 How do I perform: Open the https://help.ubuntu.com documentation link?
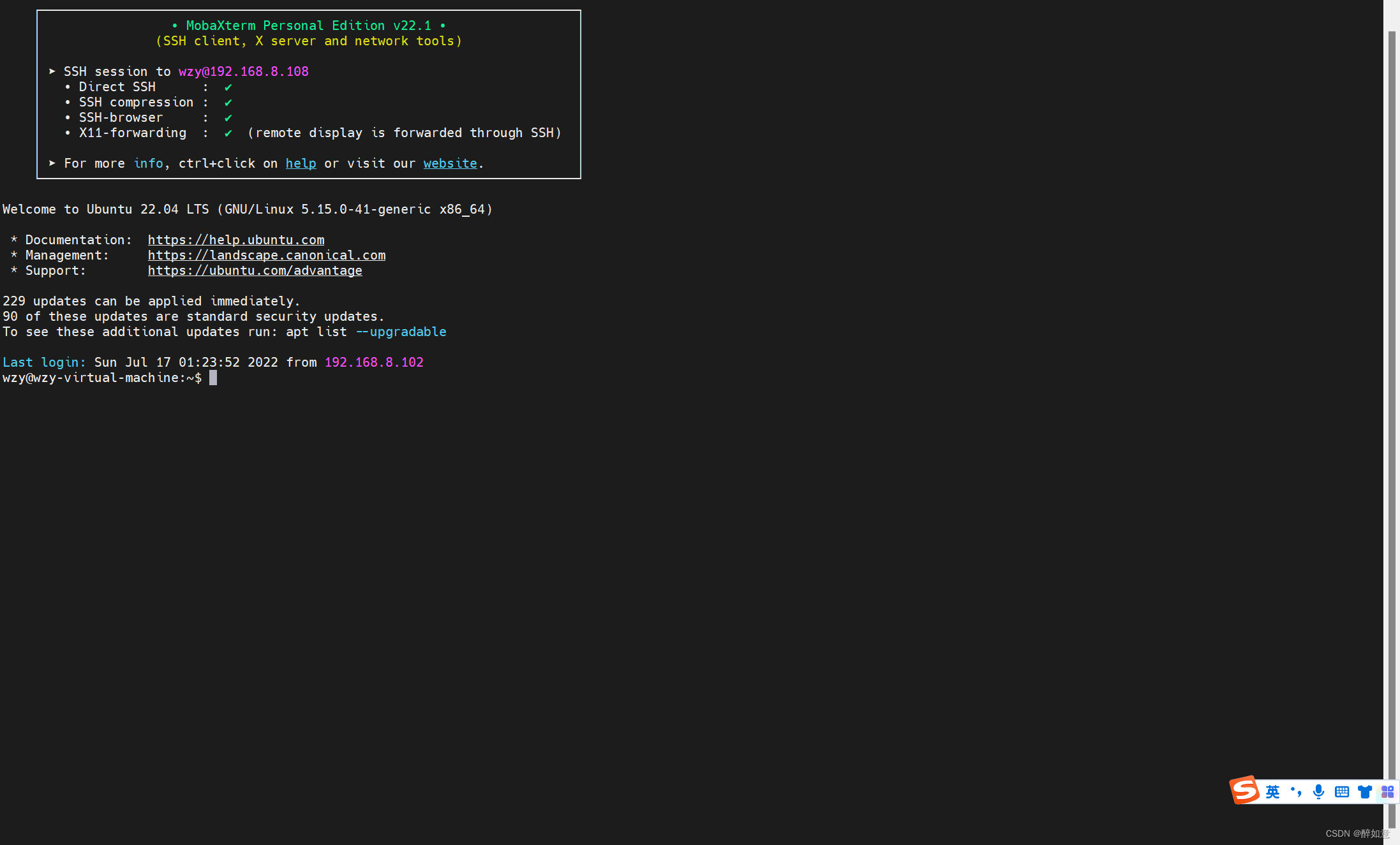tap(236, 240)
